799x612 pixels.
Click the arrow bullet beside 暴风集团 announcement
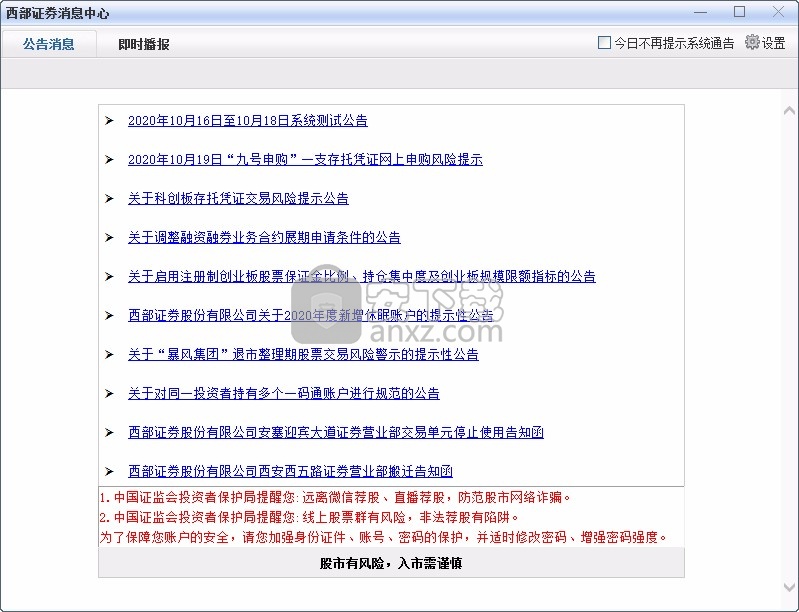109,355
